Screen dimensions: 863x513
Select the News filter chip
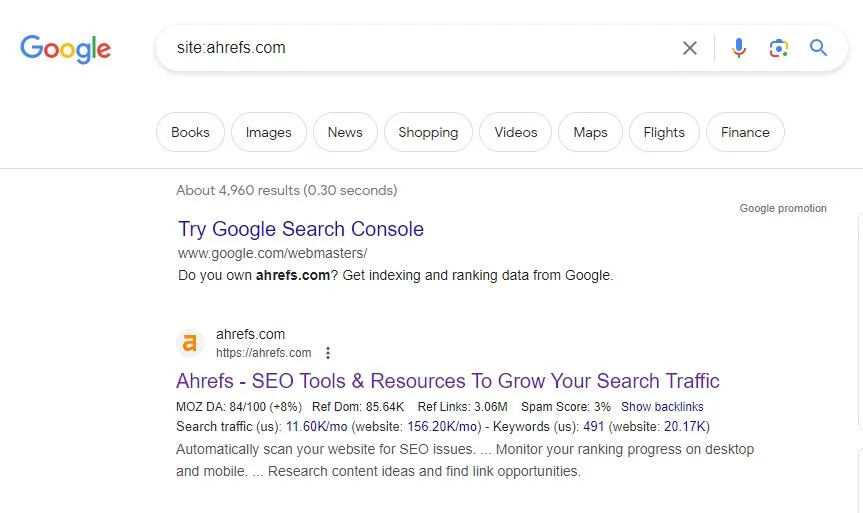tap(345, 132)
